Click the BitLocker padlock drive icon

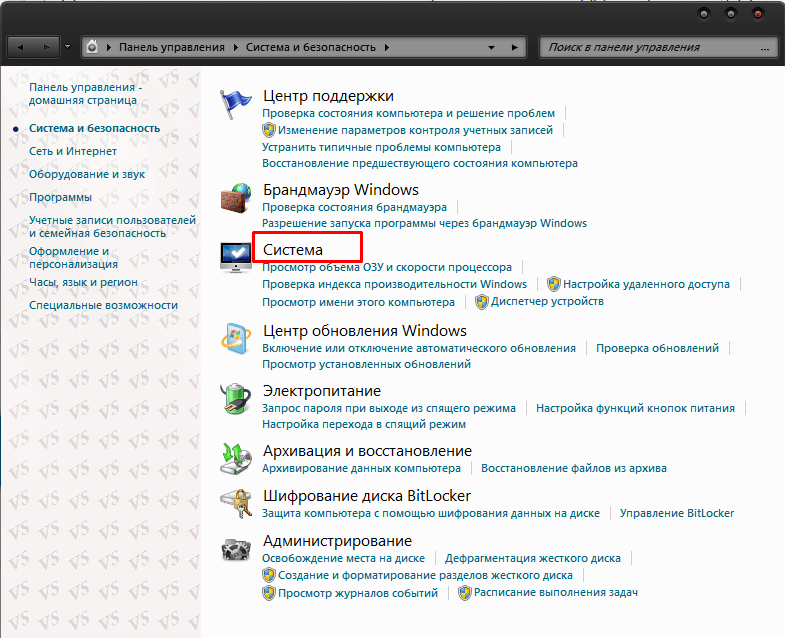[236, 504]
